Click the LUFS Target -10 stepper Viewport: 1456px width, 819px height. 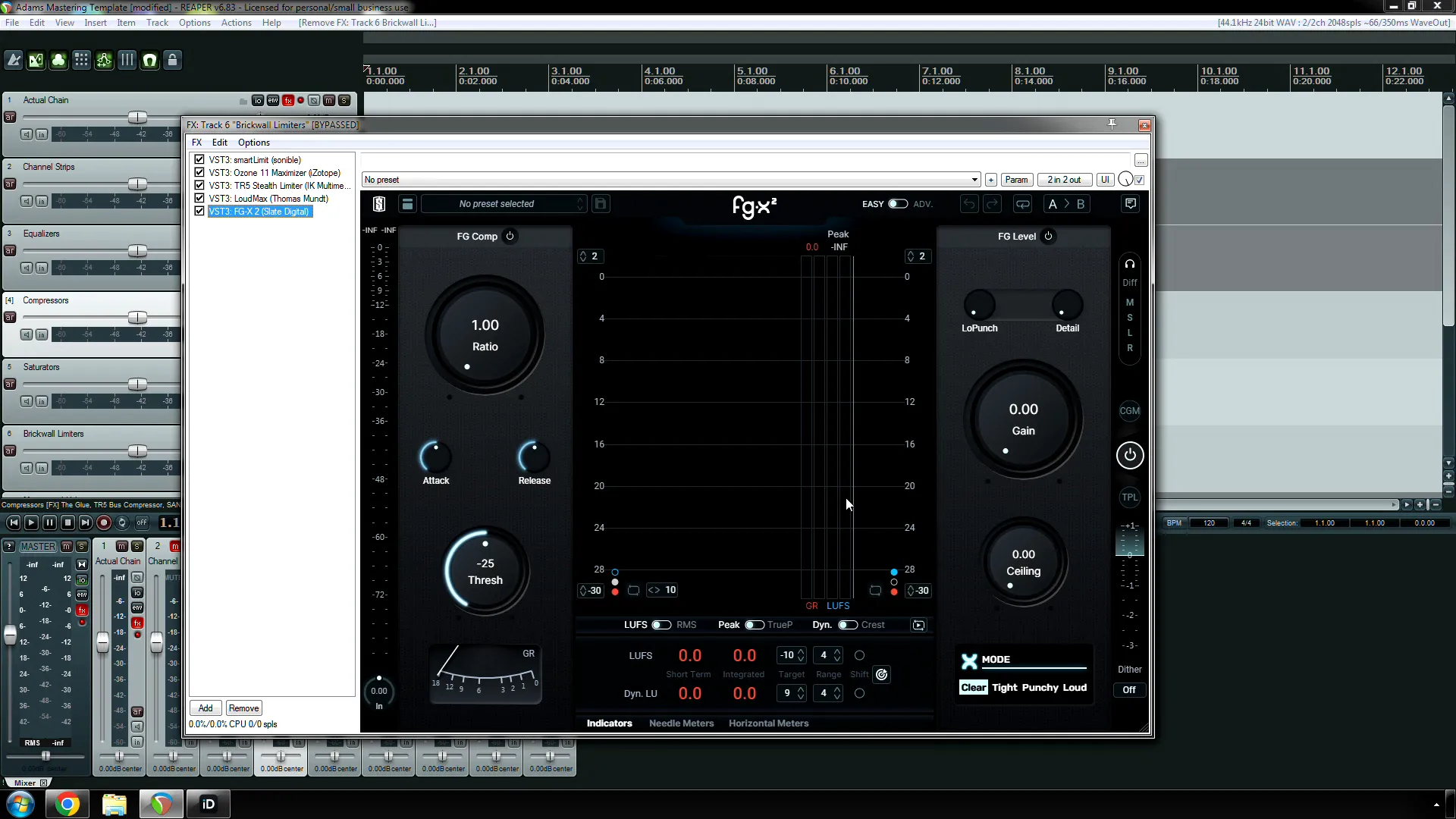click(x=792, y=655)
